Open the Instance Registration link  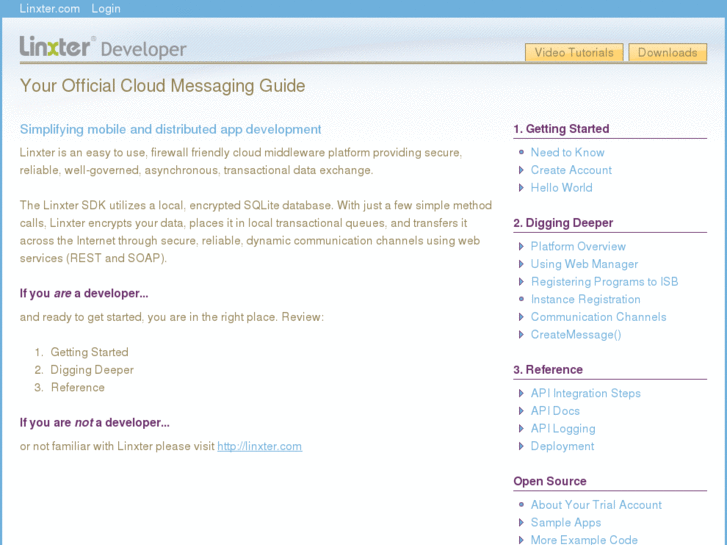point(586,299)
